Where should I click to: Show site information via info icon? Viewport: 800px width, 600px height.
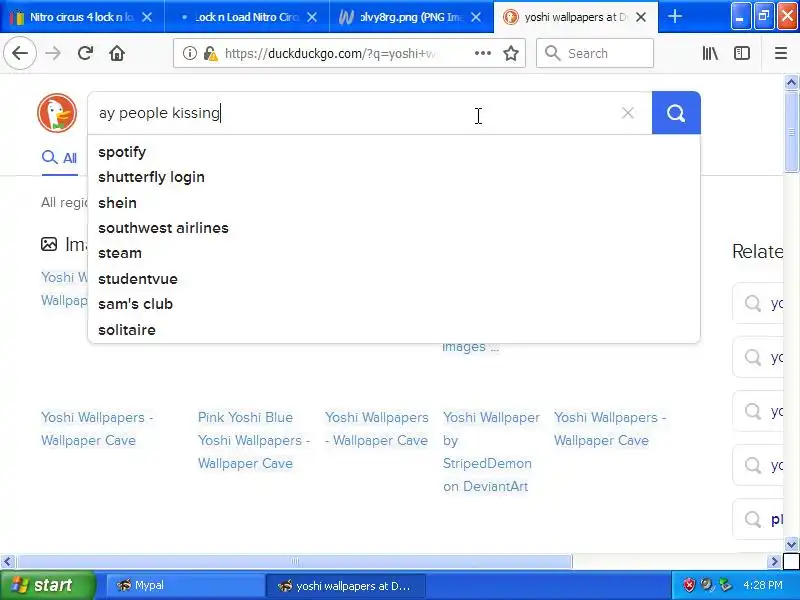[x=190, y=53]
